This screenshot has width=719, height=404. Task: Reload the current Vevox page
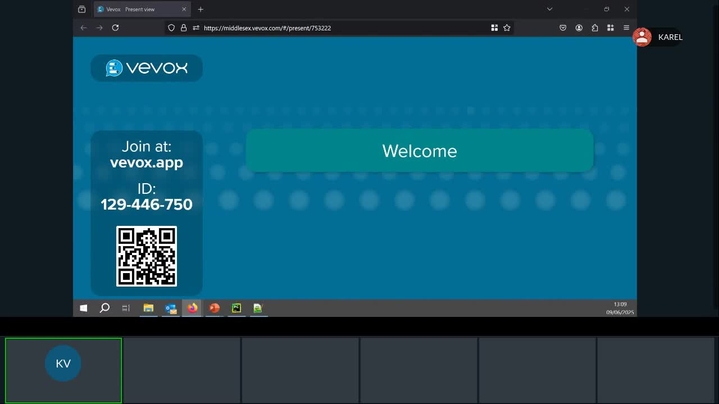coord(116,28)
